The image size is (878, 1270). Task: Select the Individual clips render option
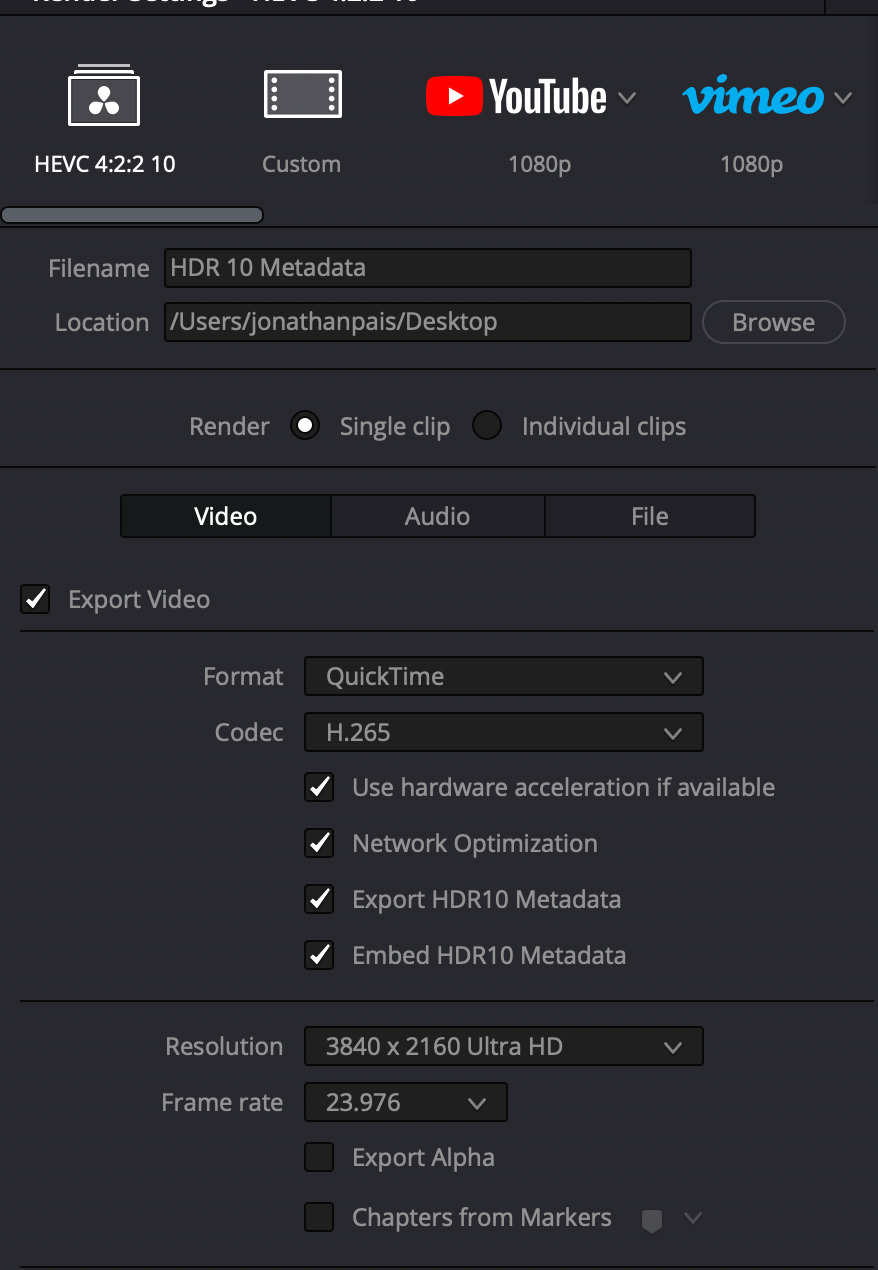(x=487, y=426)
